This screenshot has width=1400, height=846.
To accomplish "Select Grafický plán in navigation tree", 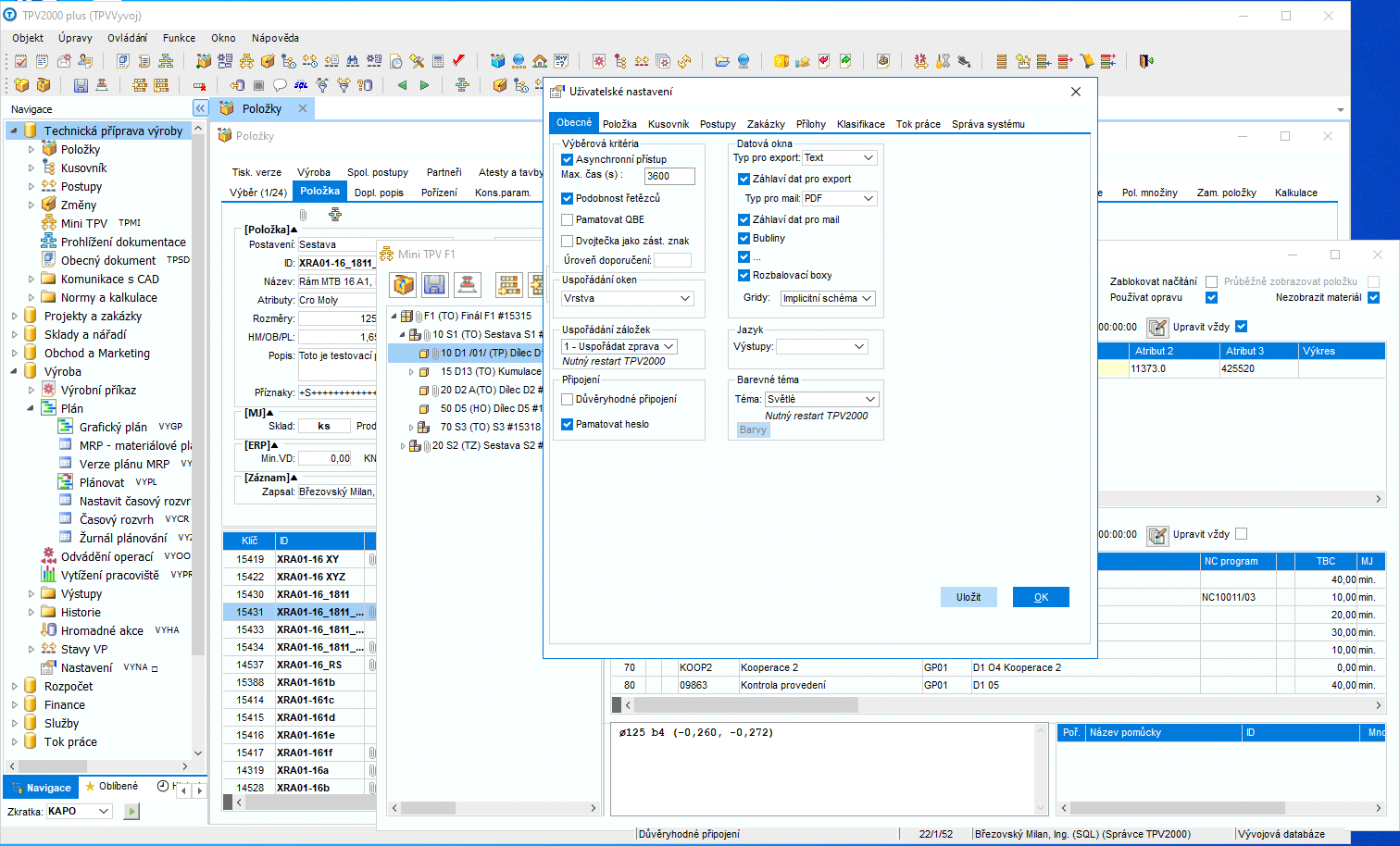I will pos(113,427).
